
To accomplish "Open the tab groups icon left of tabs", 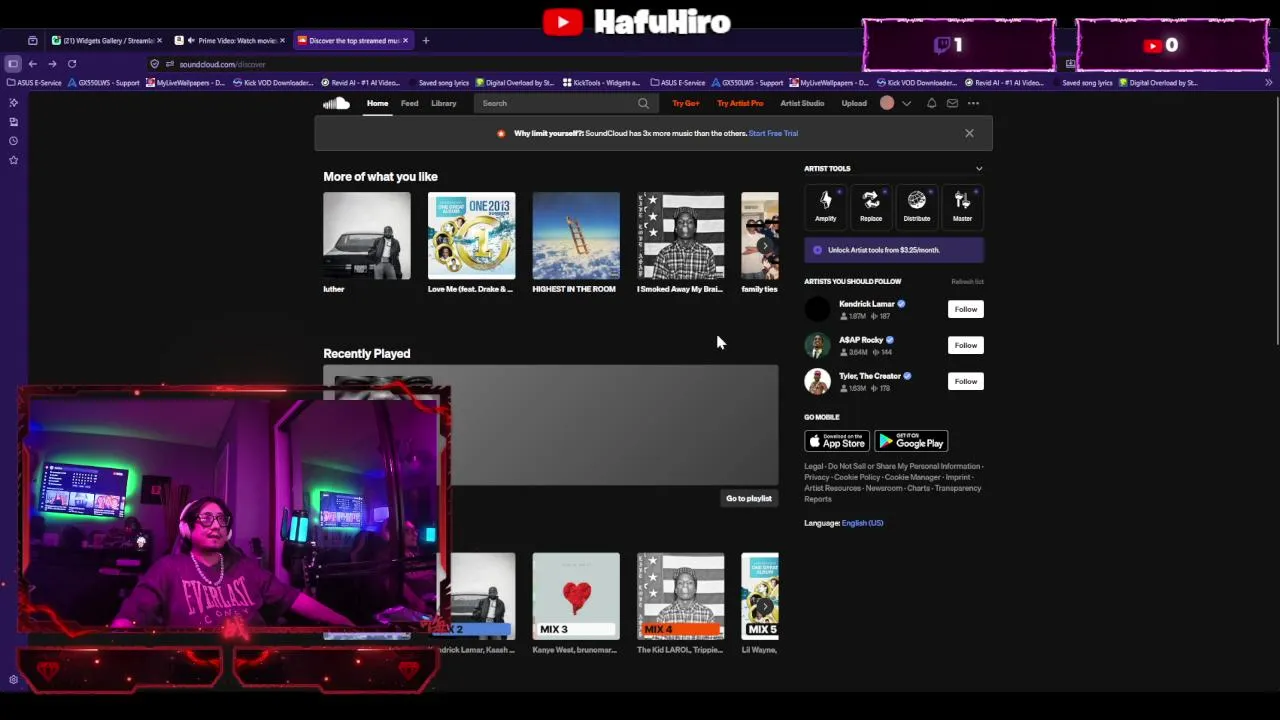I will coord(32,40).
